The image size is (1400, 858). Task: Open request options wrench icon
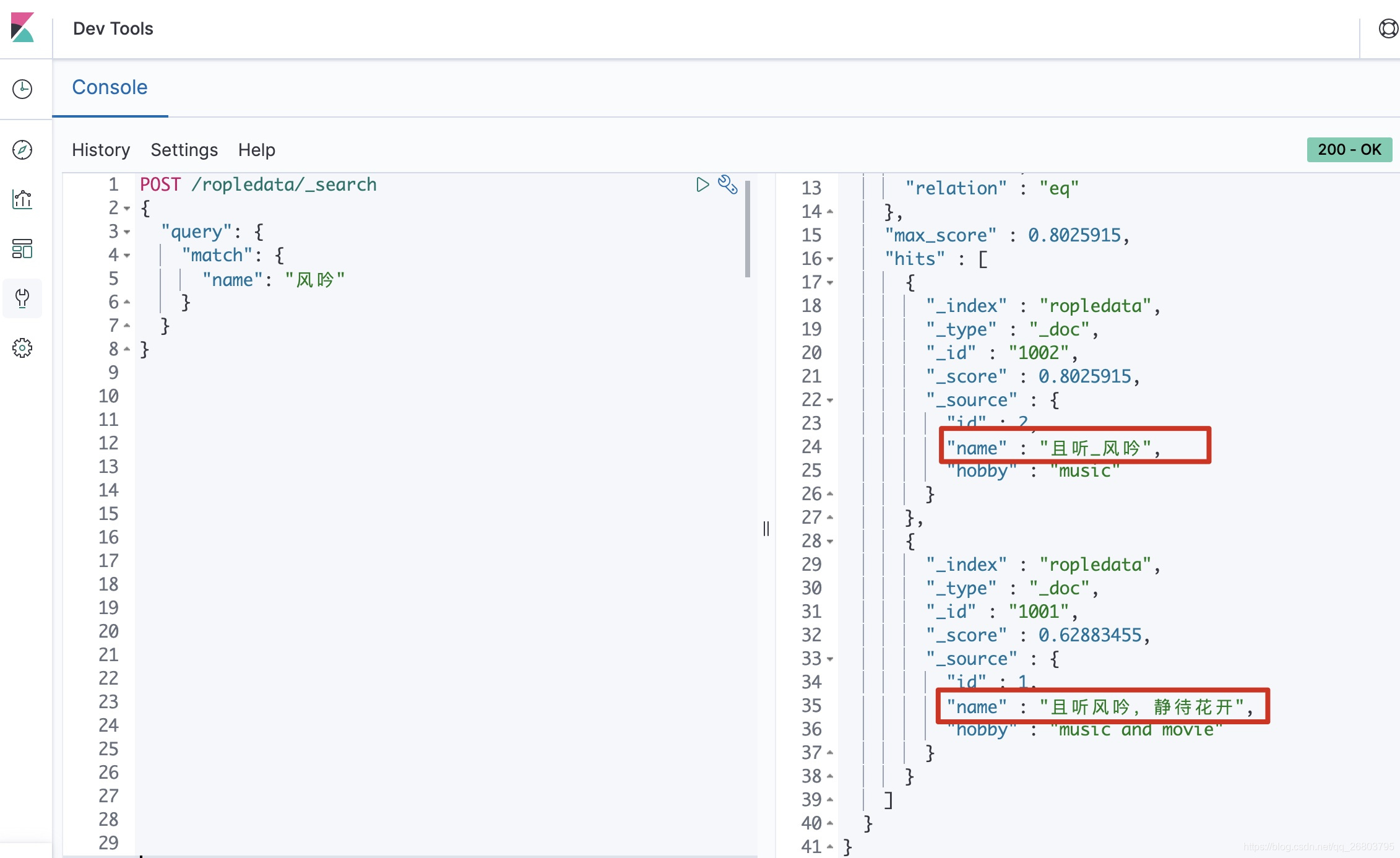[728, 184]
